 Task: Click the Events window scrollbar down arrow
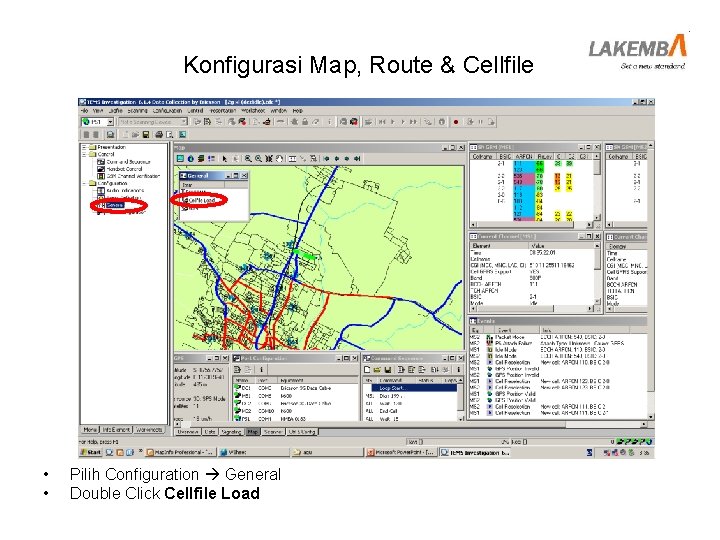click(x=651, y=417)
